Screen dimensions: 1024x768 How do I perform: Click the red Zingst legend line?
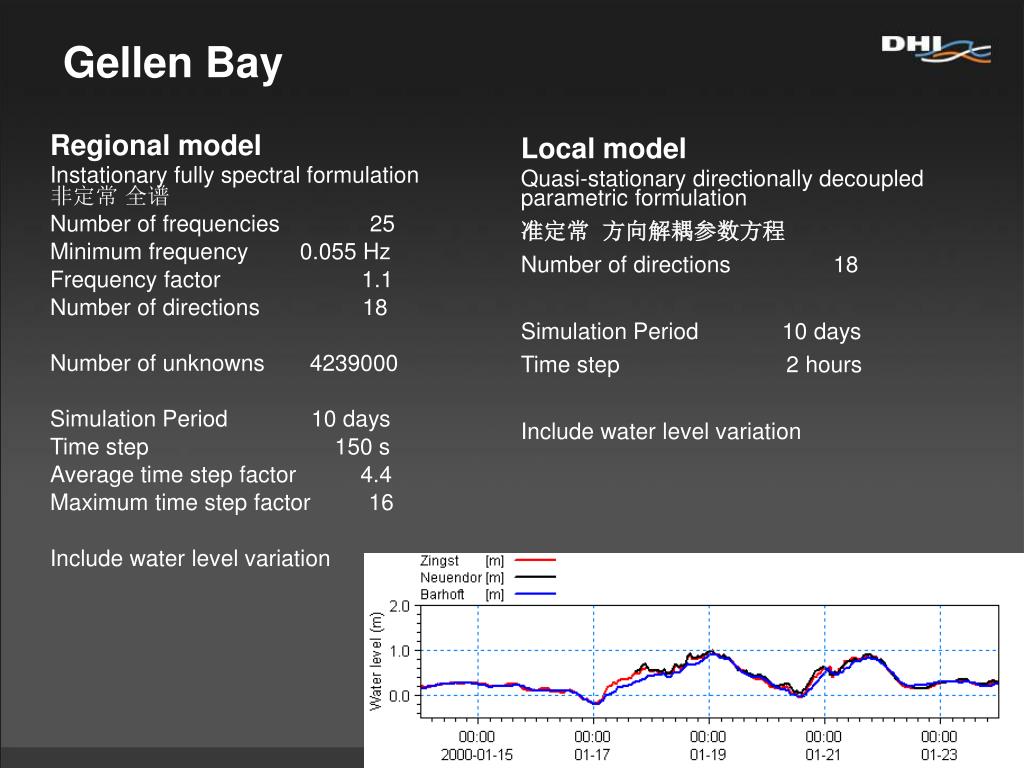click(536, 560)
